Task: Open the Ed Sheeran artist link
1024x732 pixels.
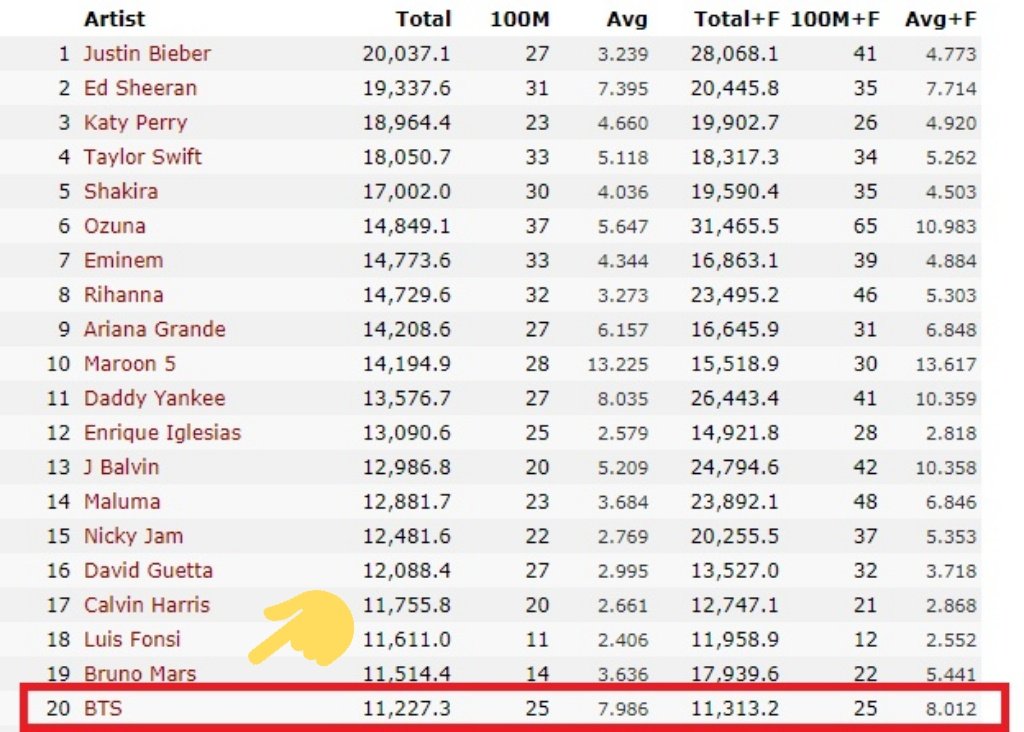Action: coord(140,88)
